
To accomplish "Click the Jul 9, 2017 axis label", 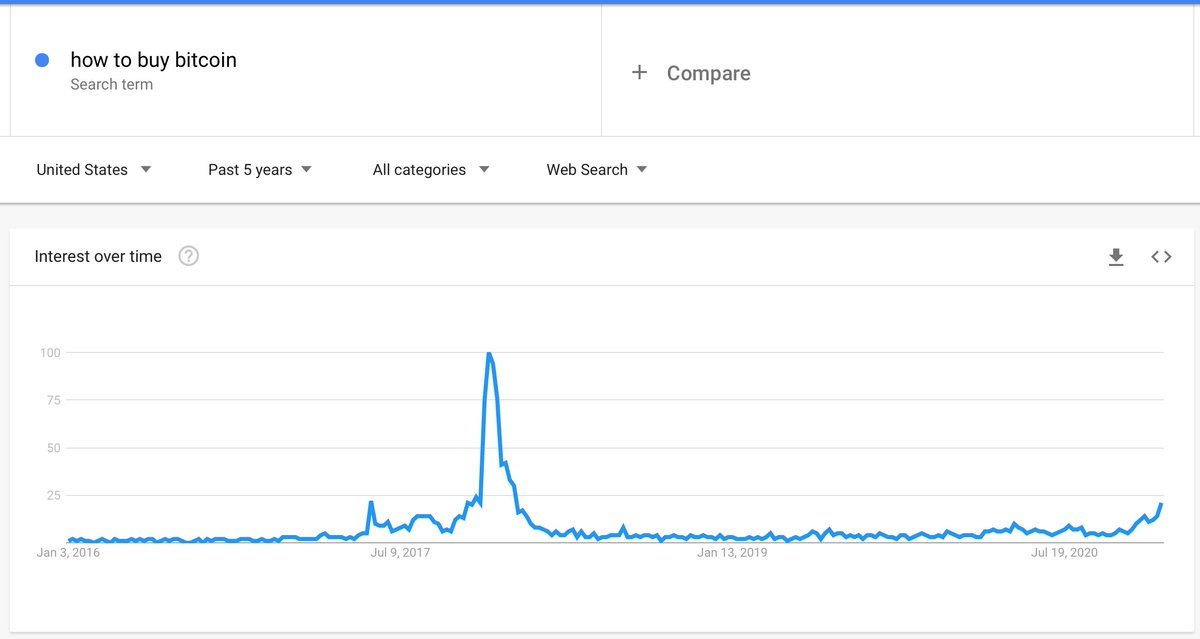I will pos(400,552).
